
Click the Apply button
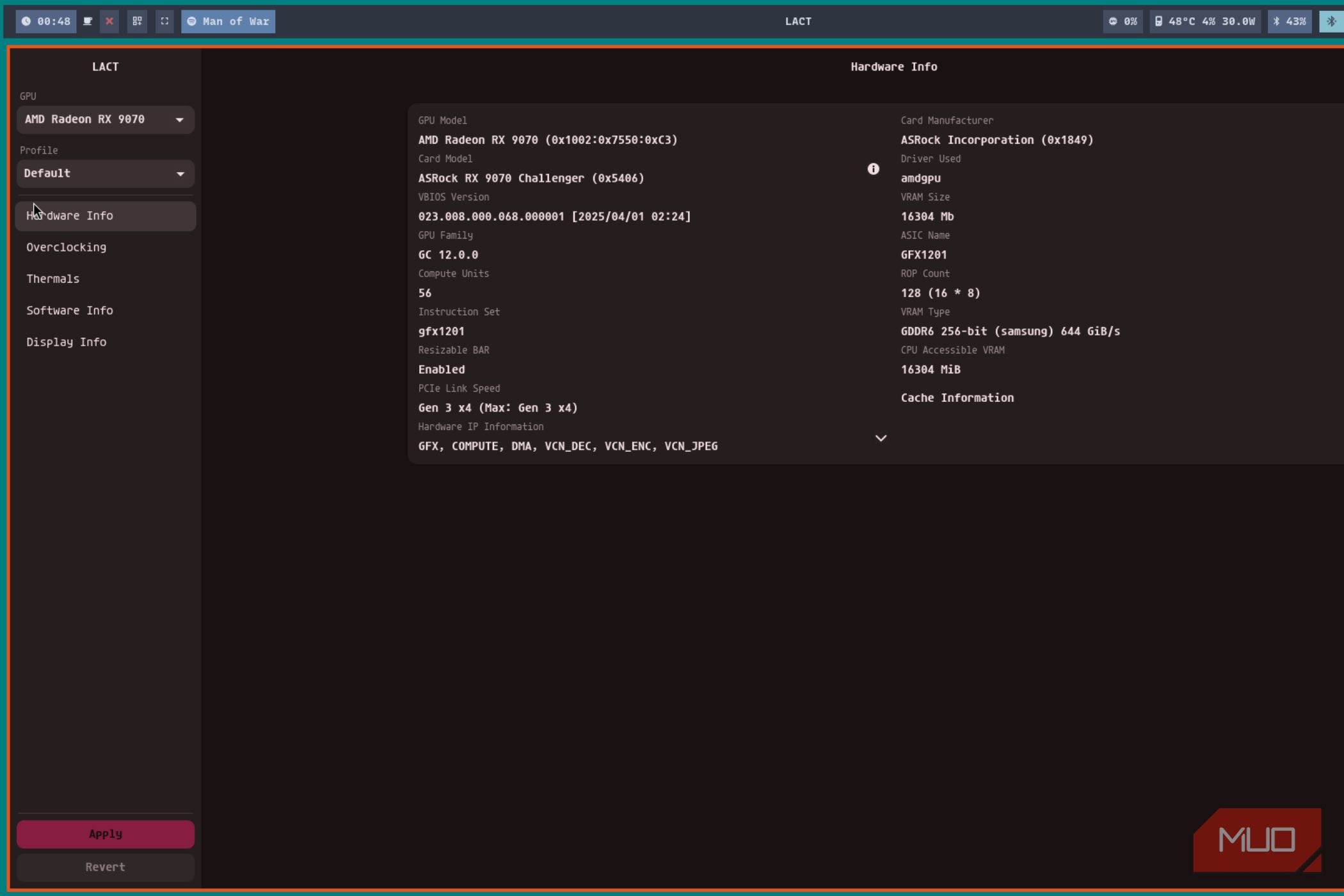pyautogui.click(x=106, y=835)
